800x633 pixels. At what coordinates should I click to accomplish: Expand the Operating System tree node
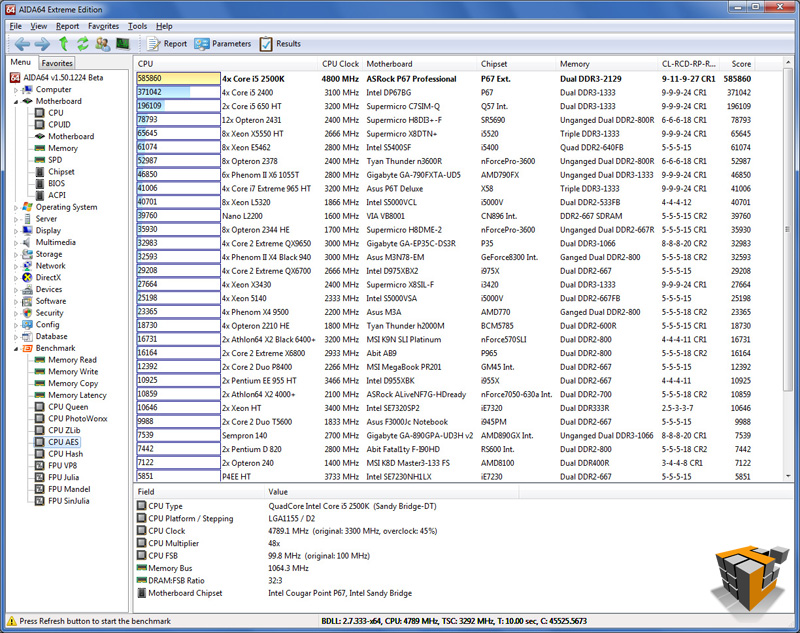tap(15, 208)
